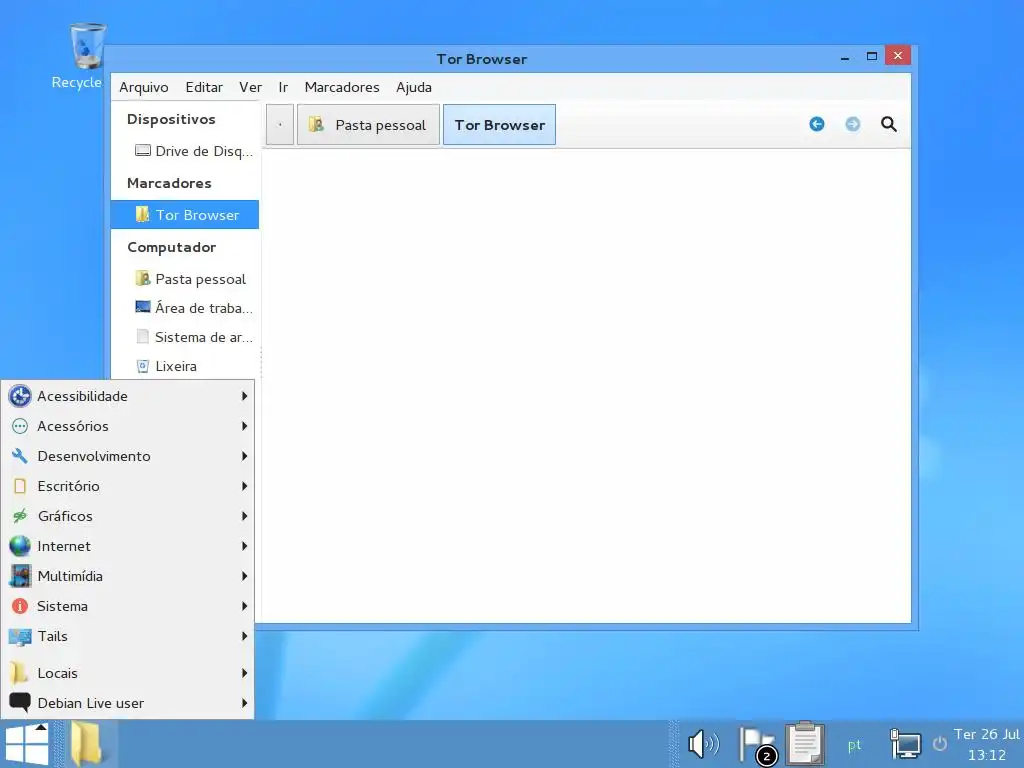Click the back arrow navigation icon
1024x768 pixels.
pos(816,124)
